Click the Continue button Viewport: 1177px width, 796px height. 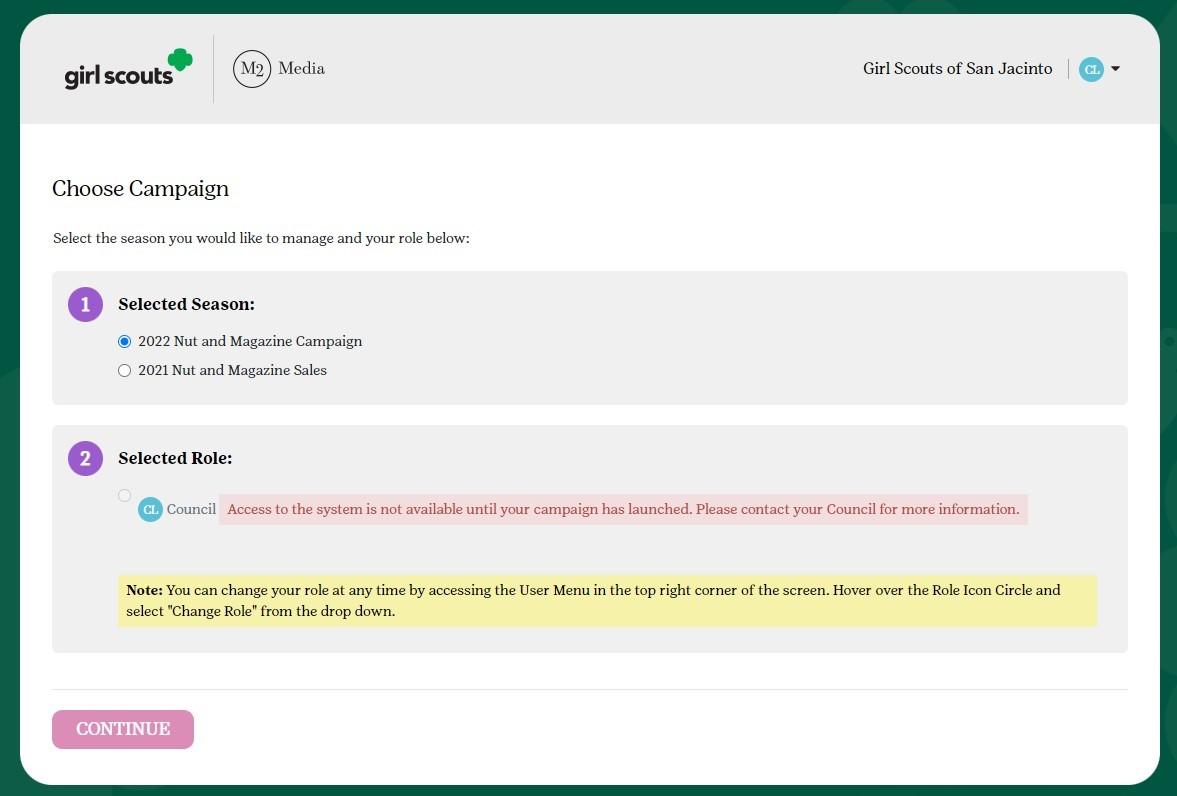point(123,729)
